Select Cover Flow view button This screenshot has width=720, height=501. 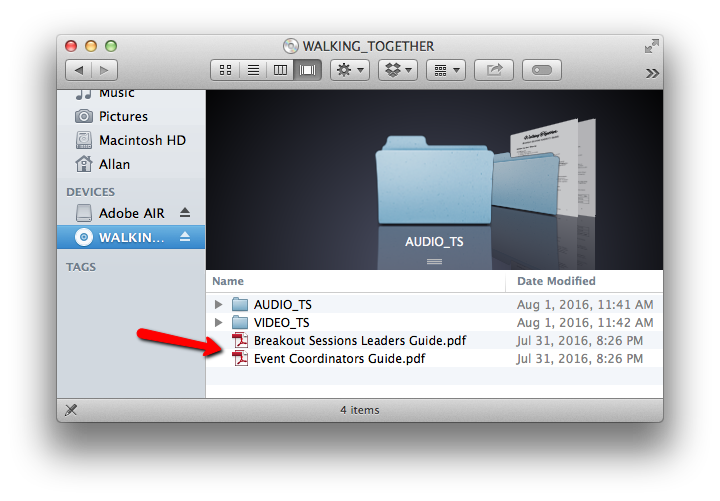tap(309, 70)
